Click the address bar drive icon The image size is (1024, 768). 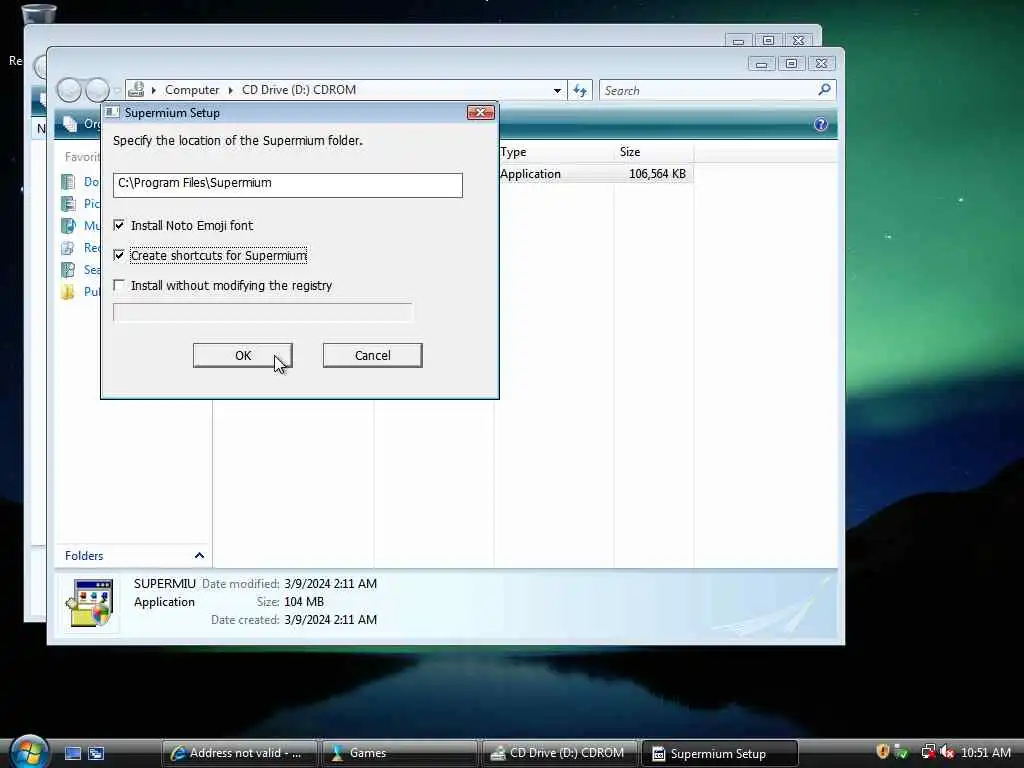coord(136,89)
